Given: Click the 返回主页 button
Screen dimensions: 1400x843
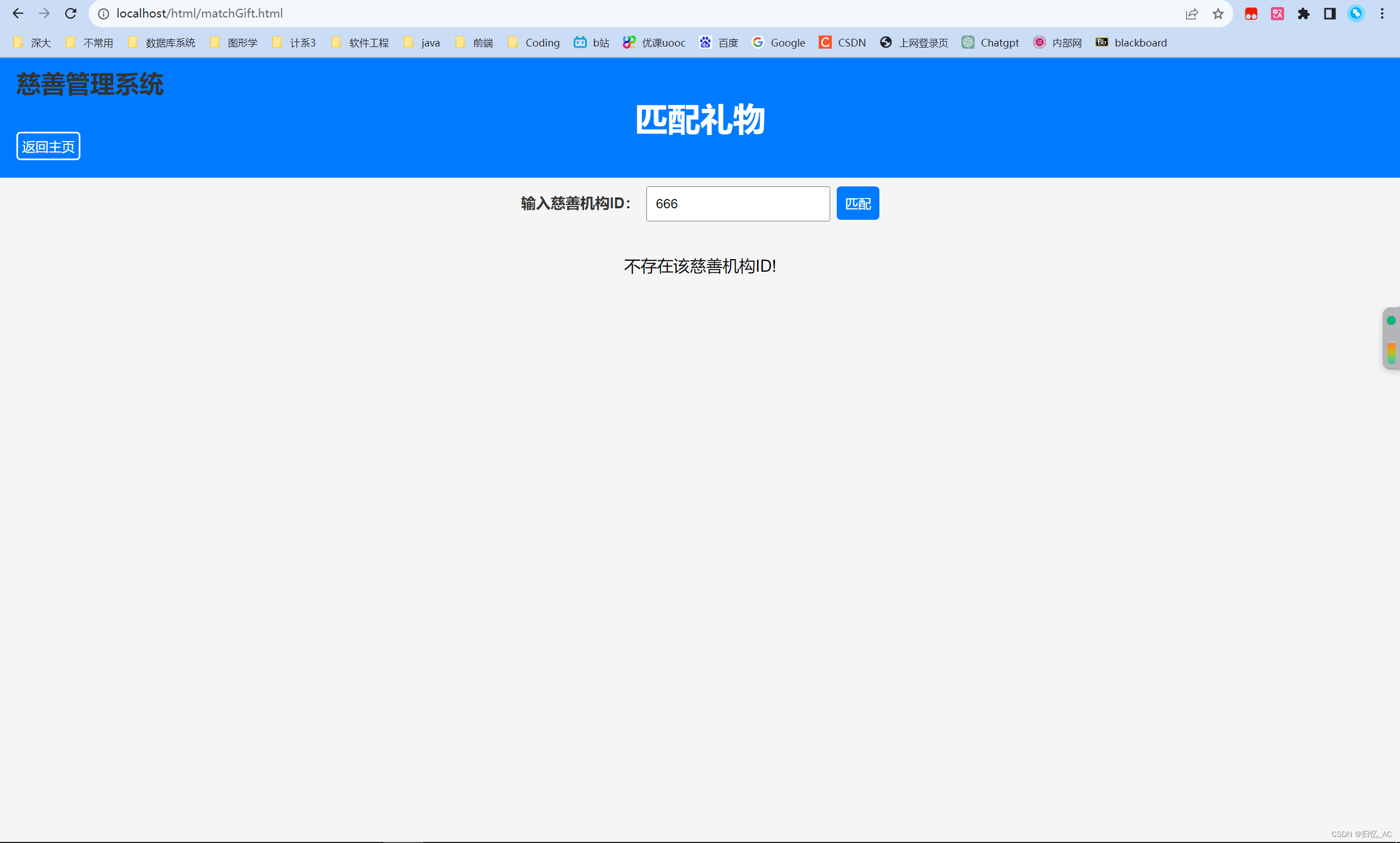Looking at the screenshot, I should [x=48, y=147].
